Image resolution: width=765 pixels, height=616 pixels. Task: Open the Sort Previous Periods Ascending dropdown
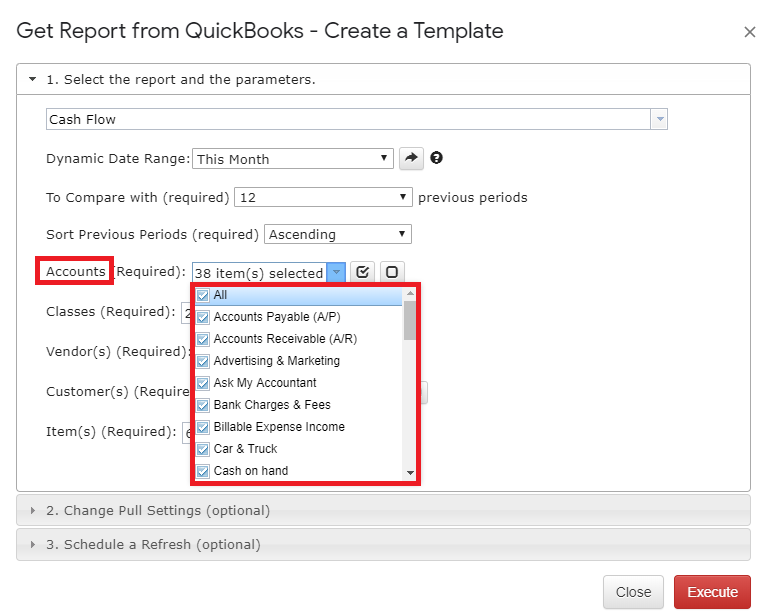[338, 234]
